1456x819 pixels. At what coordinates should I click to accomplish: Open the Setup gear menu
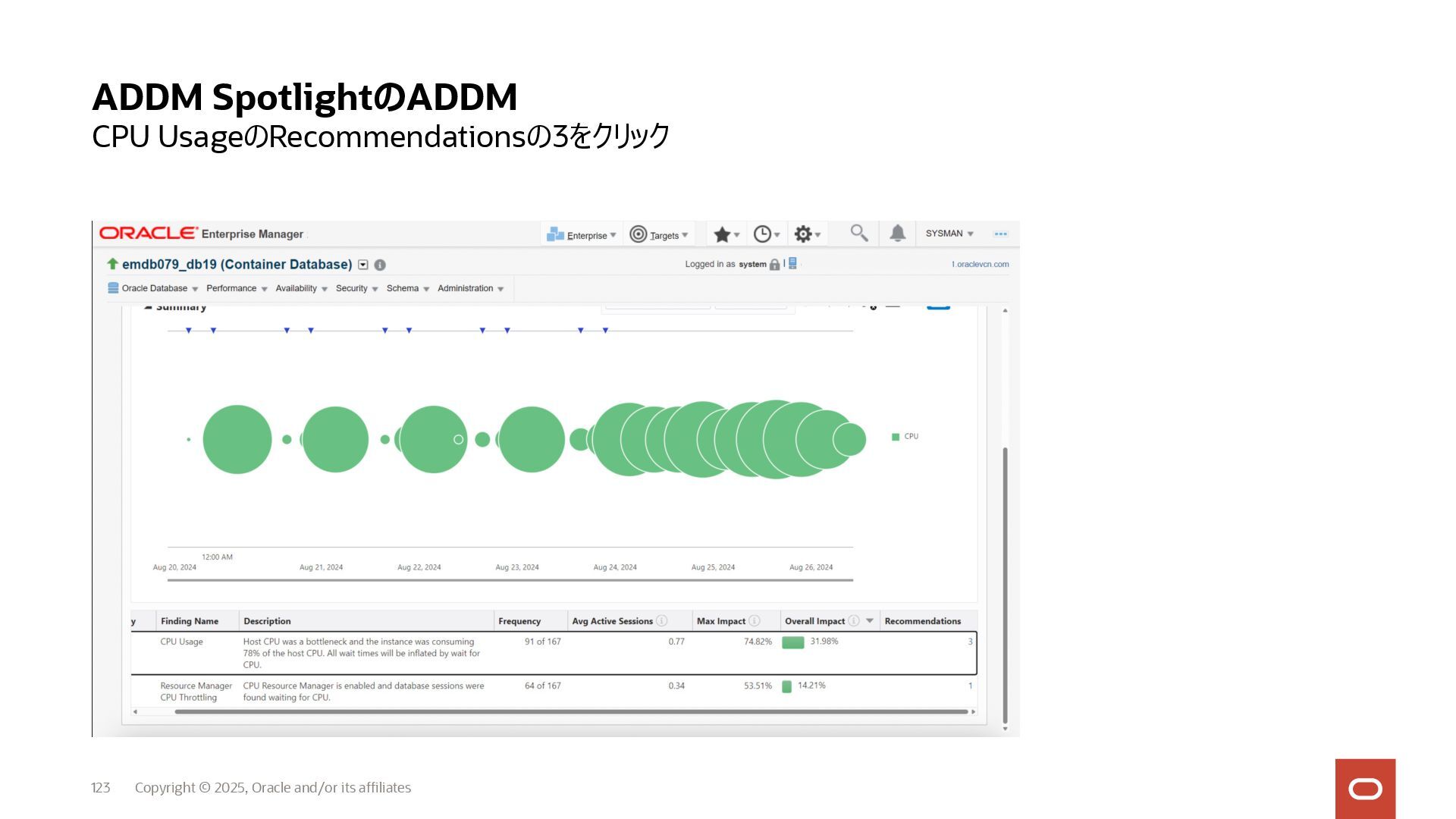pos(807,235)
